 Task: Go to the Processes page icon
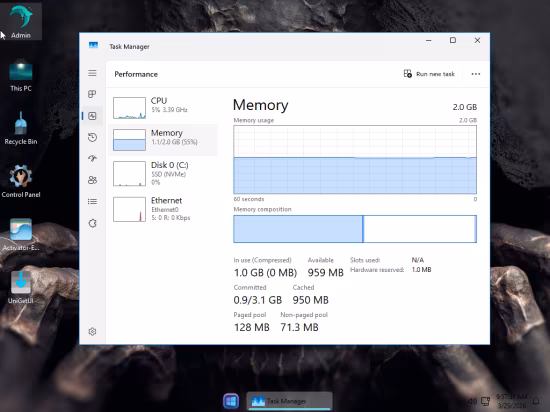(x=92, y=94)
